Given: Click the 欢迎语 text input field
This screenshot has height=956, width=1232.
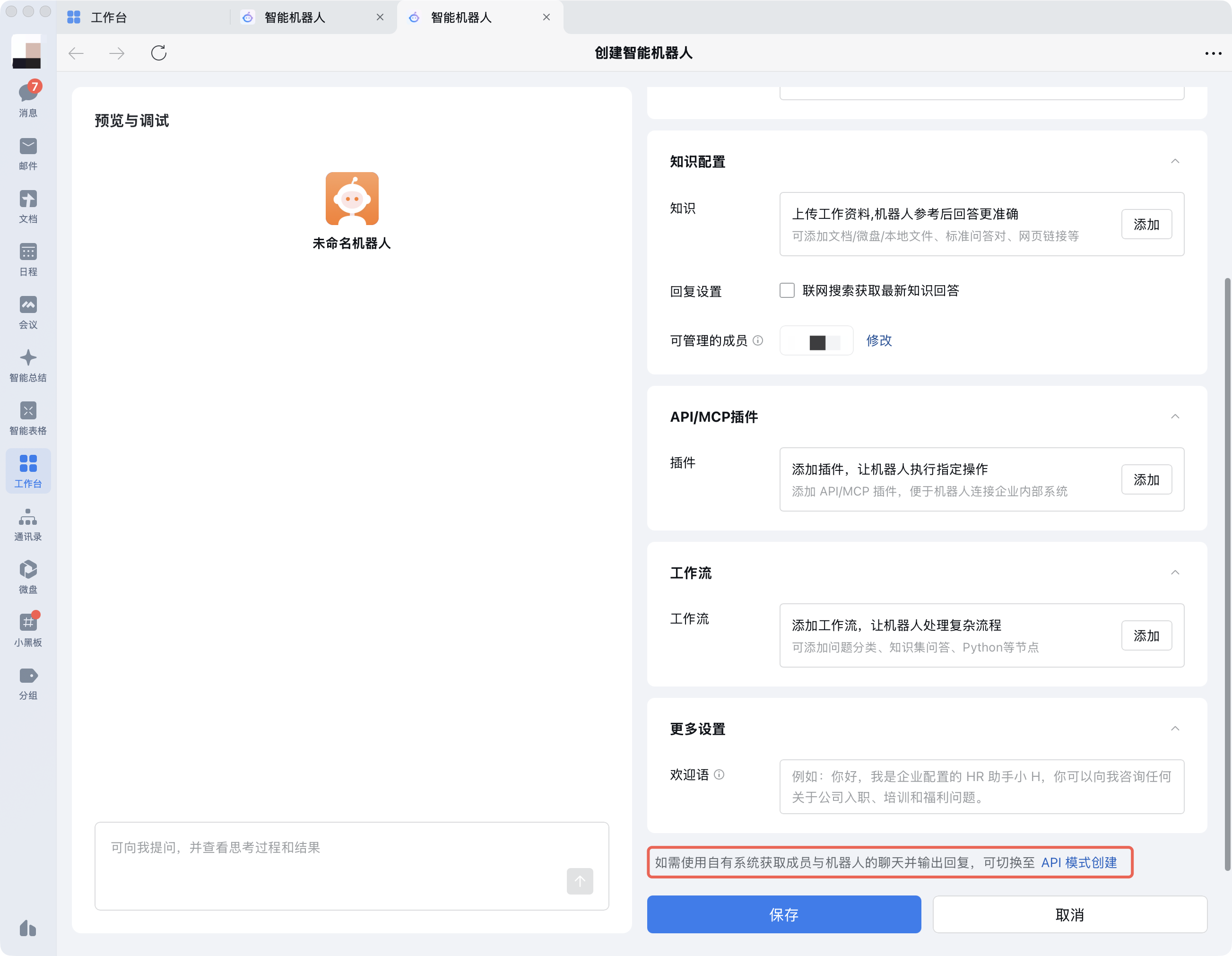Looking at the screenshot, I should pyautogui.click(x=981, y=786).
